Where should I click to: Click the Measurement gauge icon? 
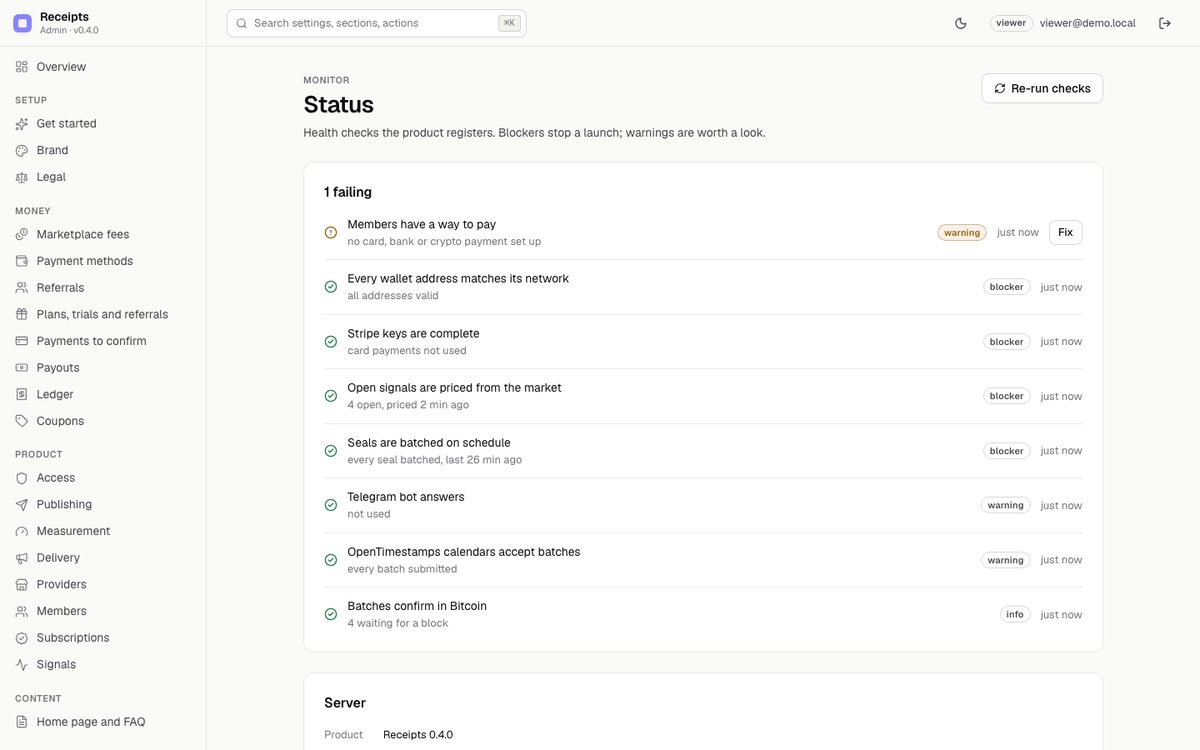pos(22,531)
